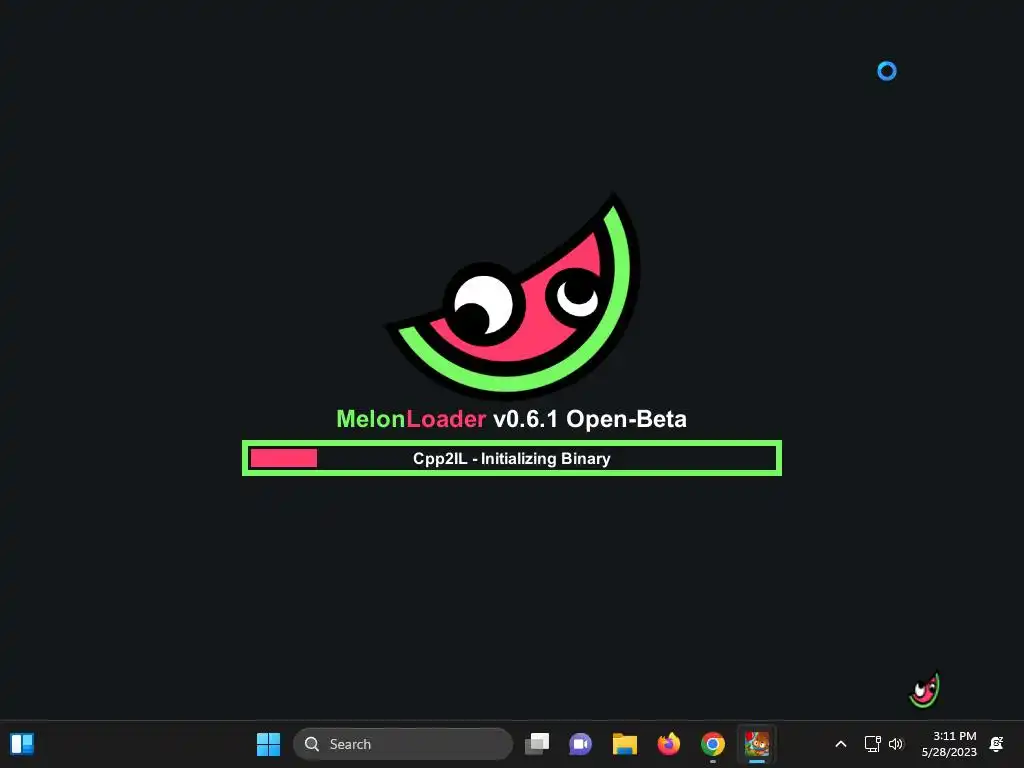Image resolution: width=1024 pixels, height=768 pixels.
Task: Open the Chat video camera app on taskbar
Action: pos(580,744)
